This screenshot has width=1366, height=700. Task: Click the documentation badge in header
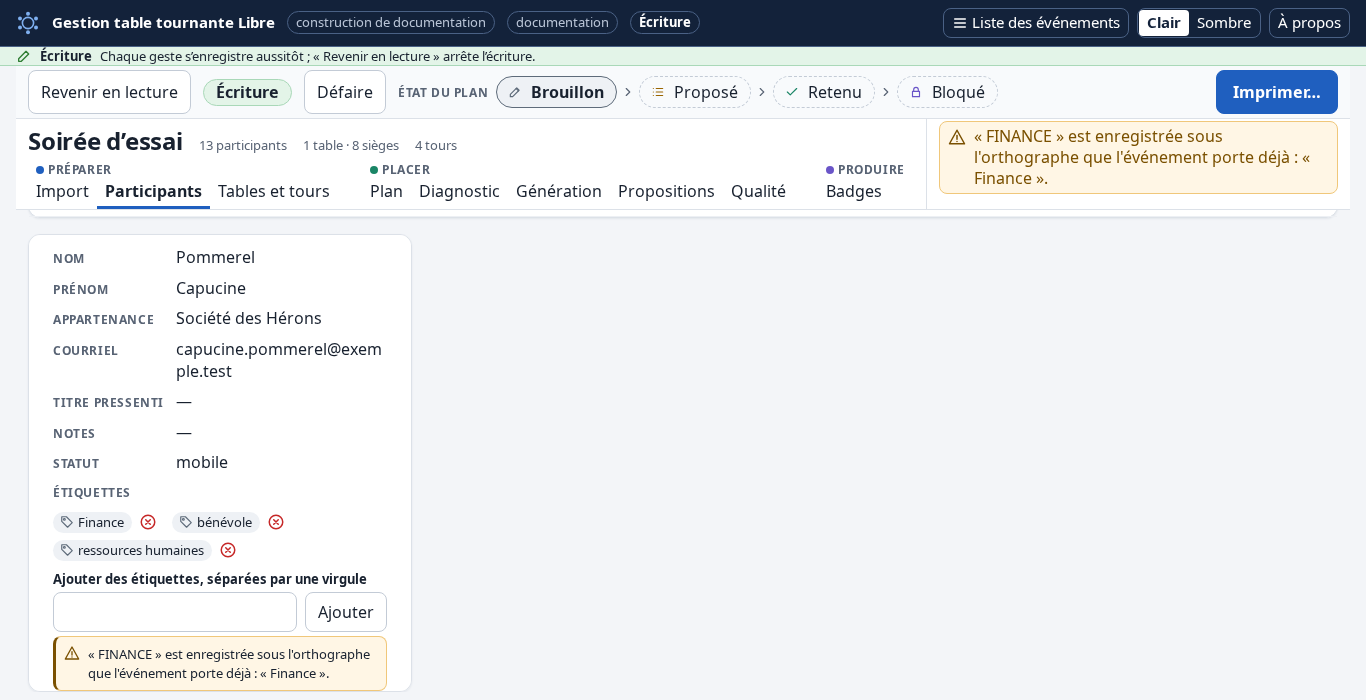(x=562, y=22)
